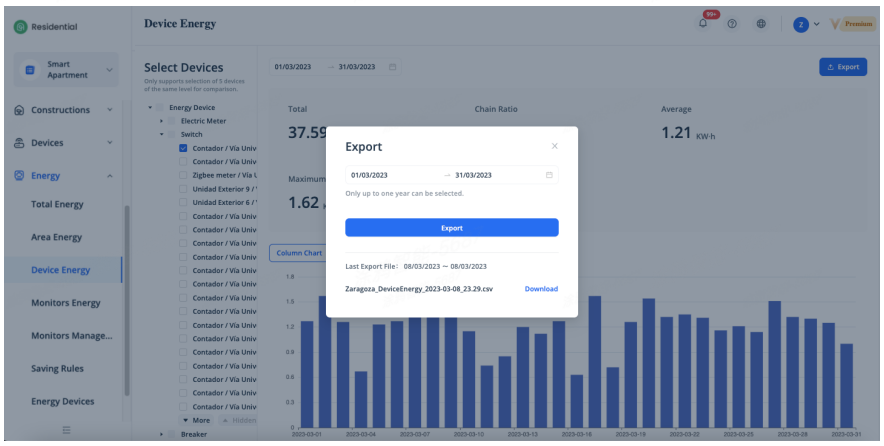Click the start date 01/03/2023 in dialog
Viewport: 884px width, 446px height.
(x=369, y=175)
